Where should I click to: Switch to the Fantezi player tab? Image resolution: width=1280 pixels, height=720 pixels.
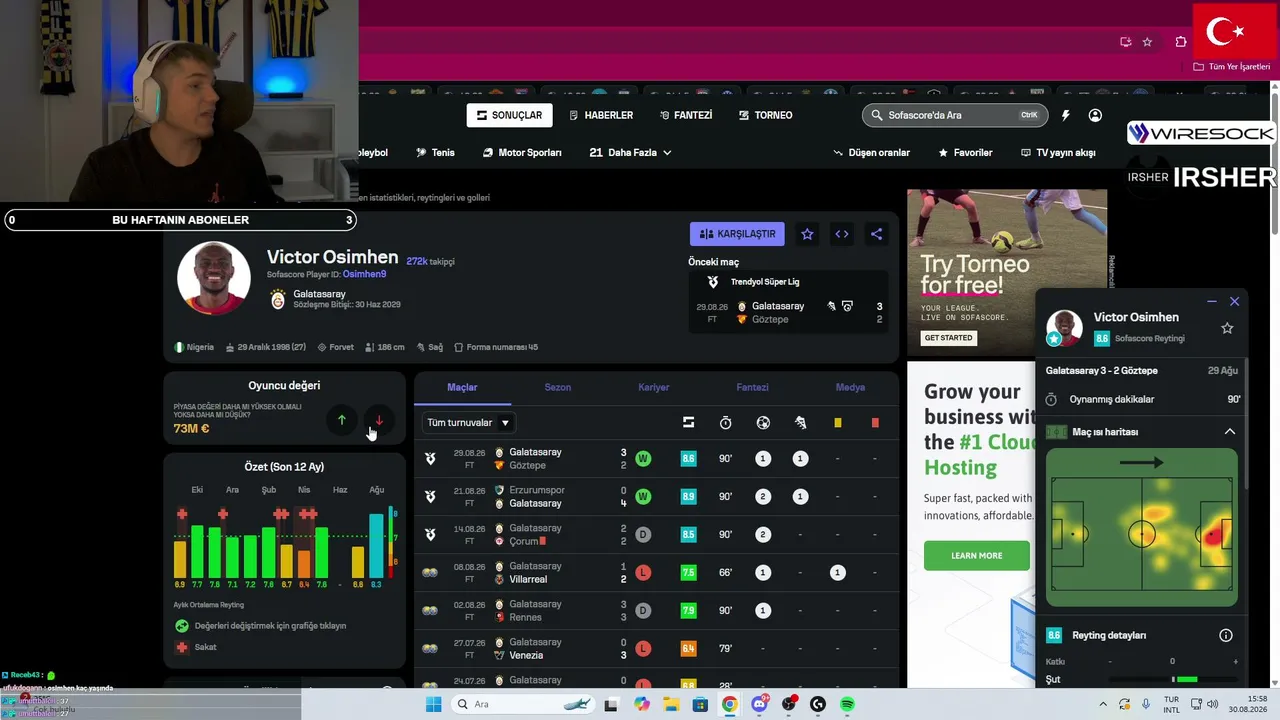(x=752, y=387)
